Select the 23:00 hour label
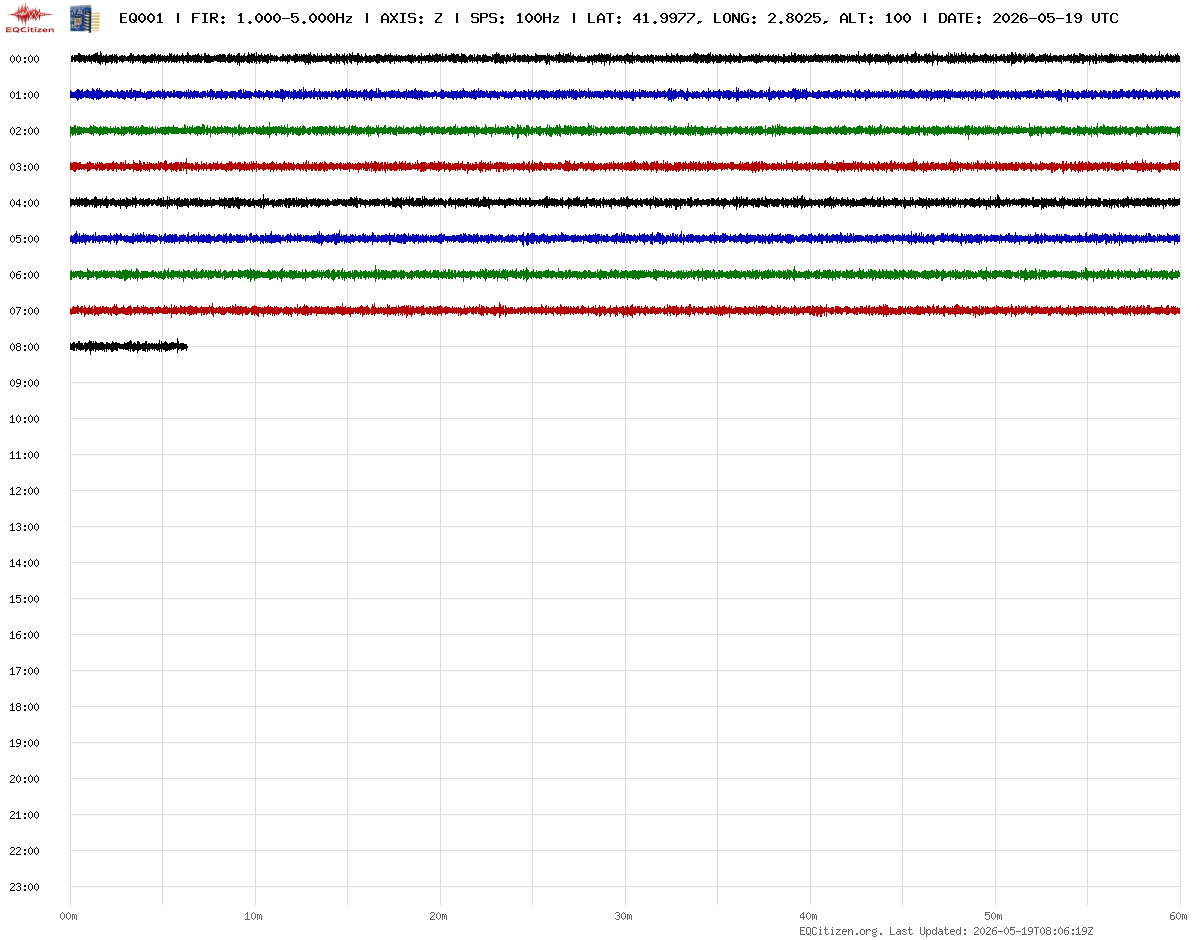The image size is (1200, 940). (24, 887)
